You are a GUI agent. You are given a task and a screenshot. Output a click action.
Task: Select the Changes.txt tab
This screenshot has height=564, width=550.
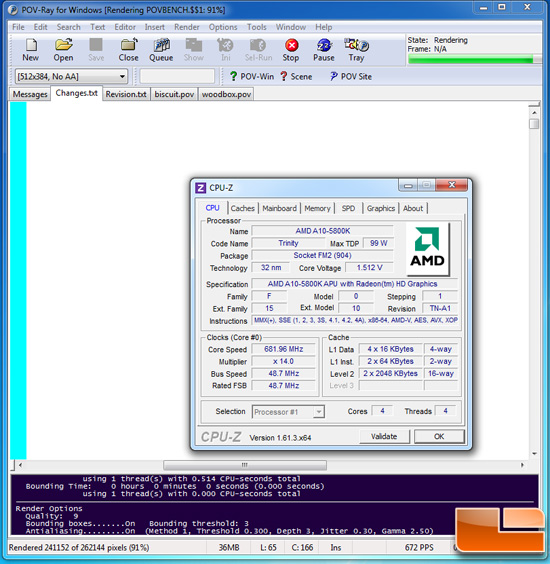tap(77, 93)
